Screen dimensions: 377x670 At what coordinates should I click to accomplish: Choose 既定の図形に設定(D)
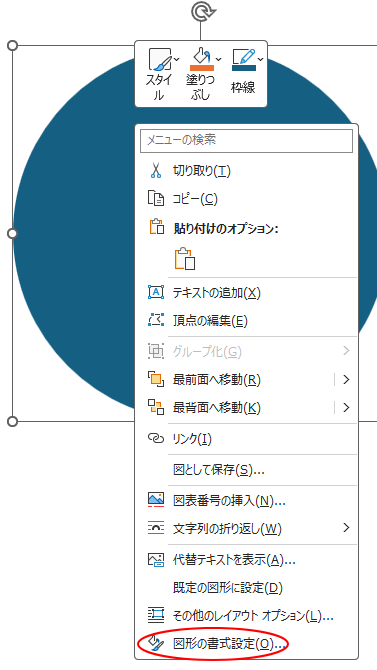coord(227,588)
